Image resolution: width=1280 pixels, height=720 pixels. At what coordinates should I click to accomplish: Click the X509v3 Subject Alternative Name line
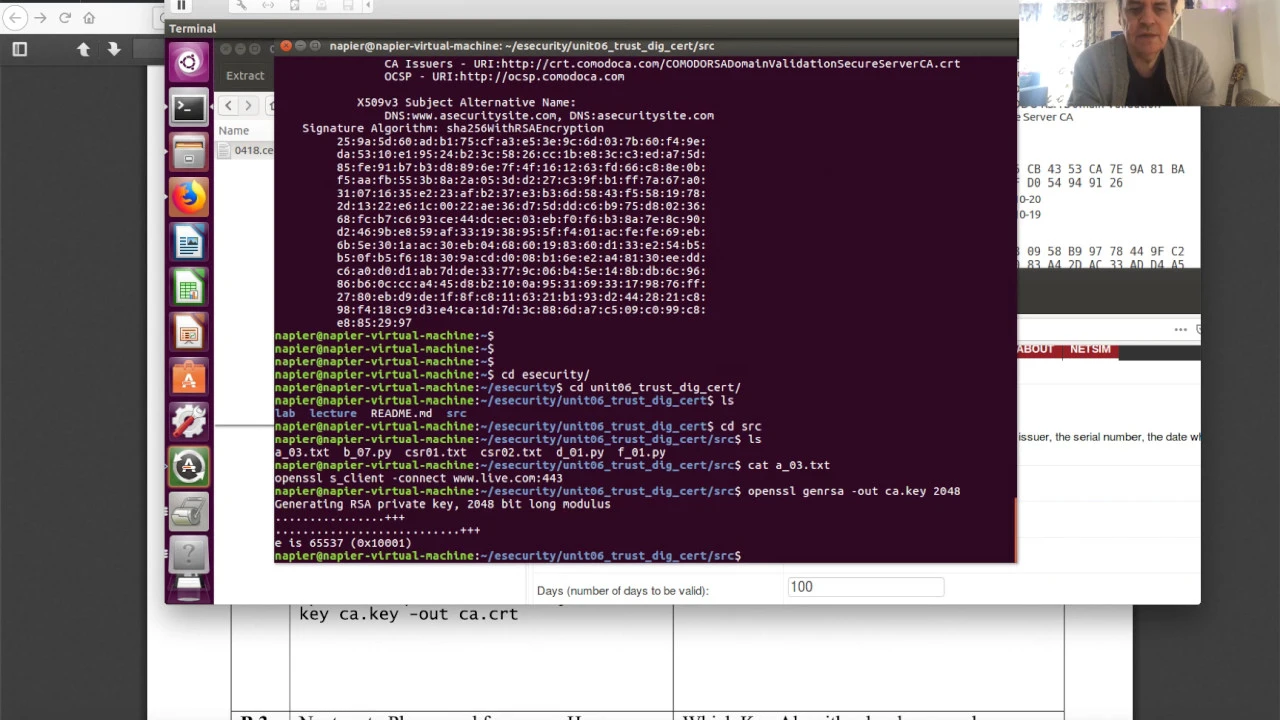466,102
